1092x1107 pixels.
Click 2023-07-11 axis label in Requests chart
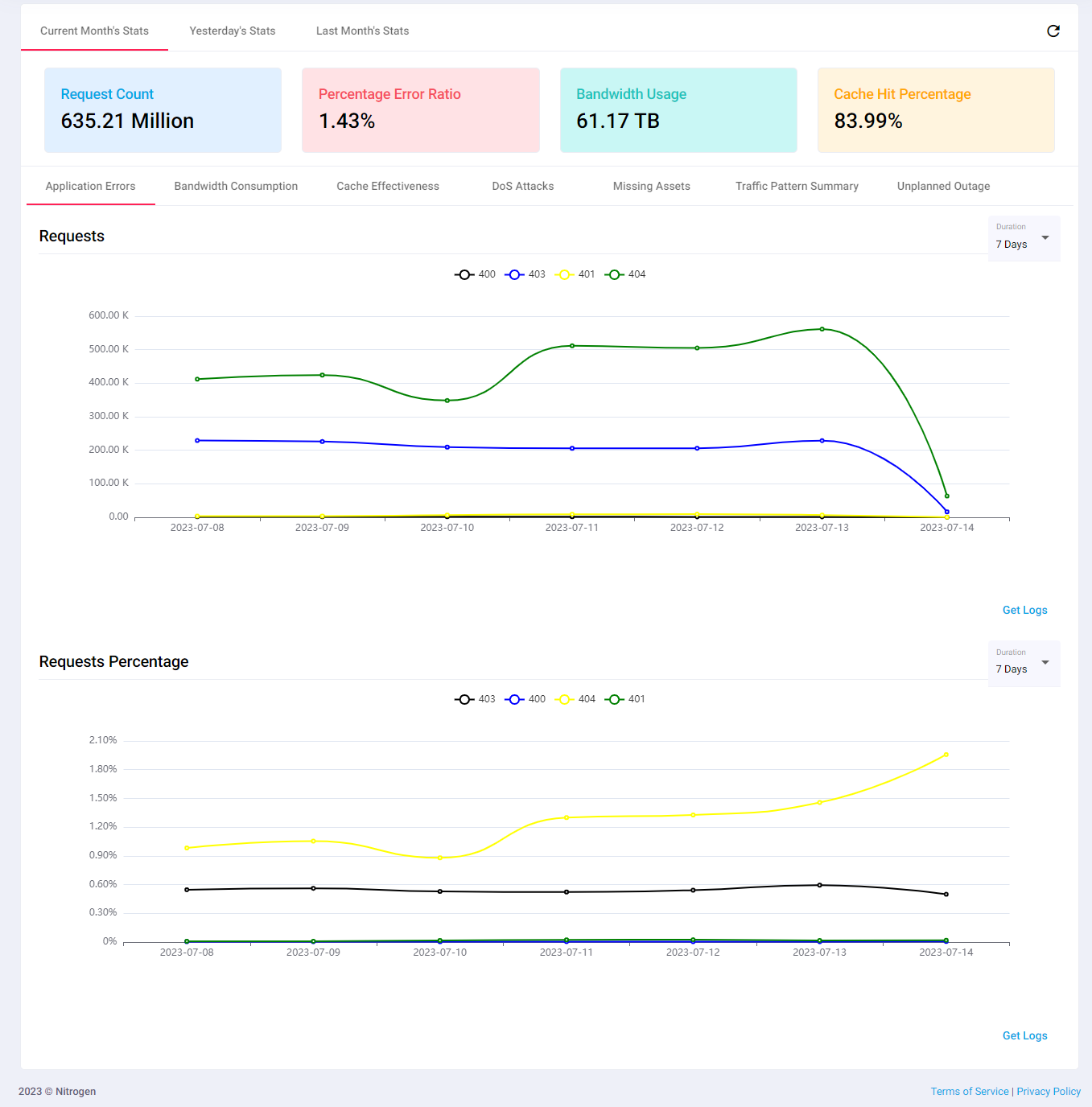[x=572, y=528]
